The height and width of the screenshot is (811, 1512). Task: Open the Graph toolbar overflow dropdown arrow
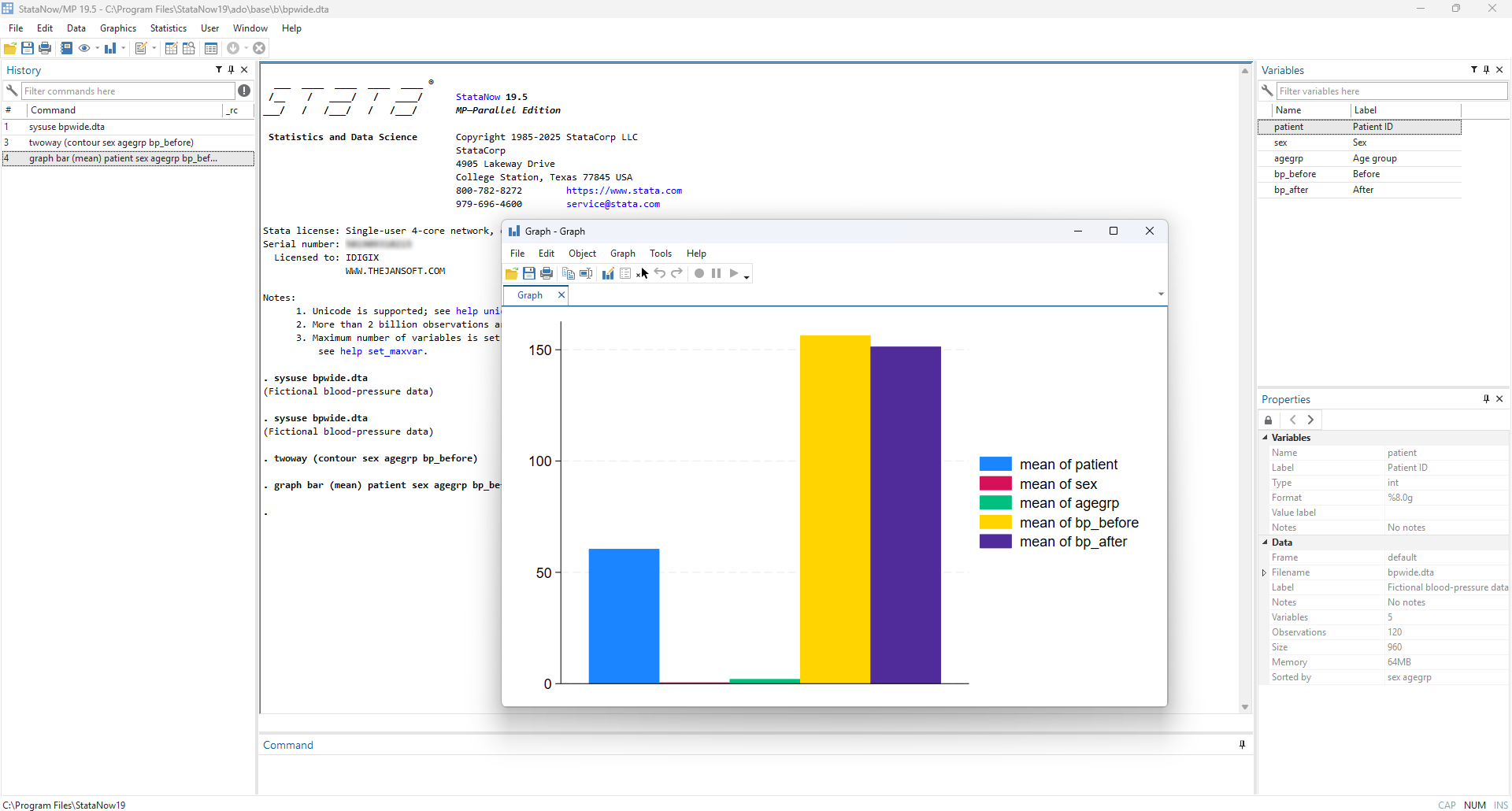[x=747, y=277]
